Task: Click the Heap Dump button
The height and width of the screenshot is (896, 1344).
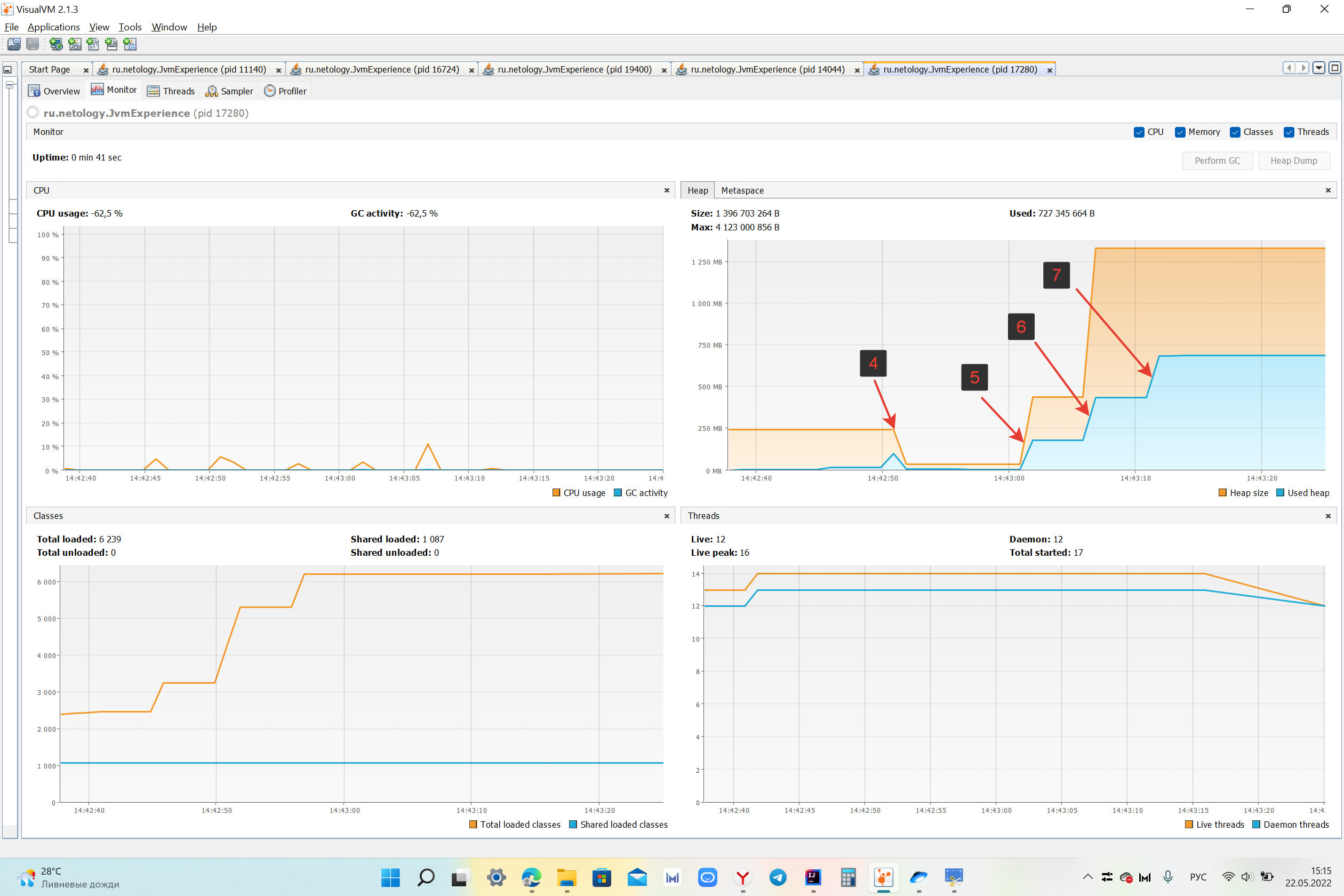Action: [1293, 161]
